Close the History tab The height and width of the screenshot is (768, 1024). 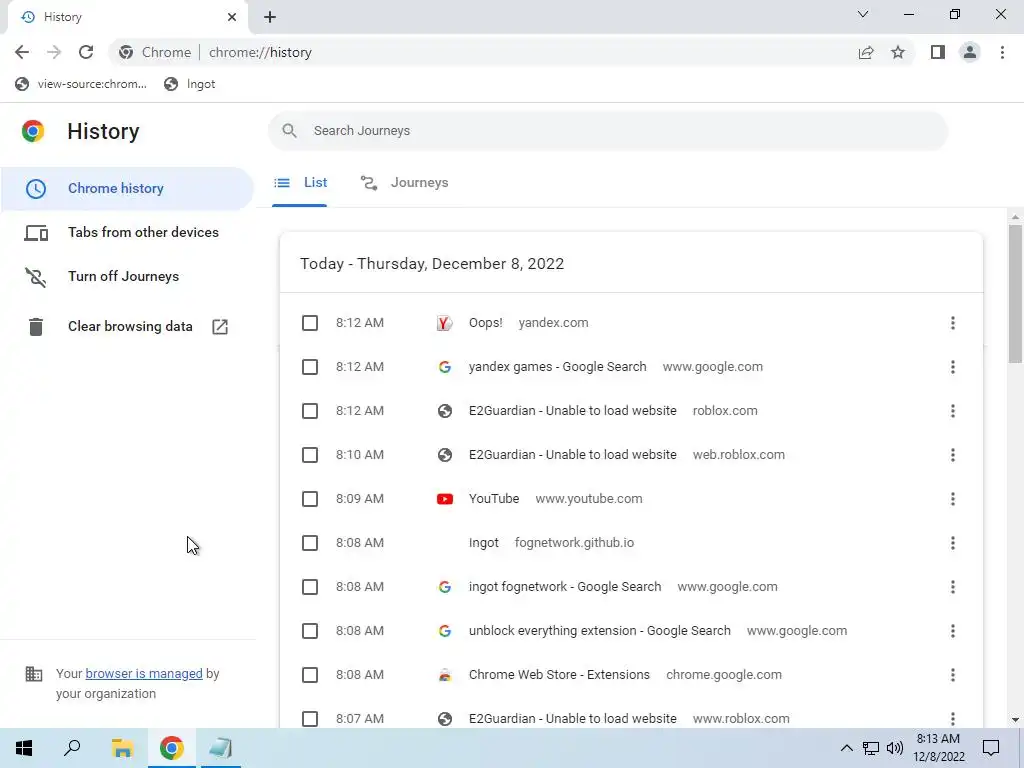click(231, 17)
